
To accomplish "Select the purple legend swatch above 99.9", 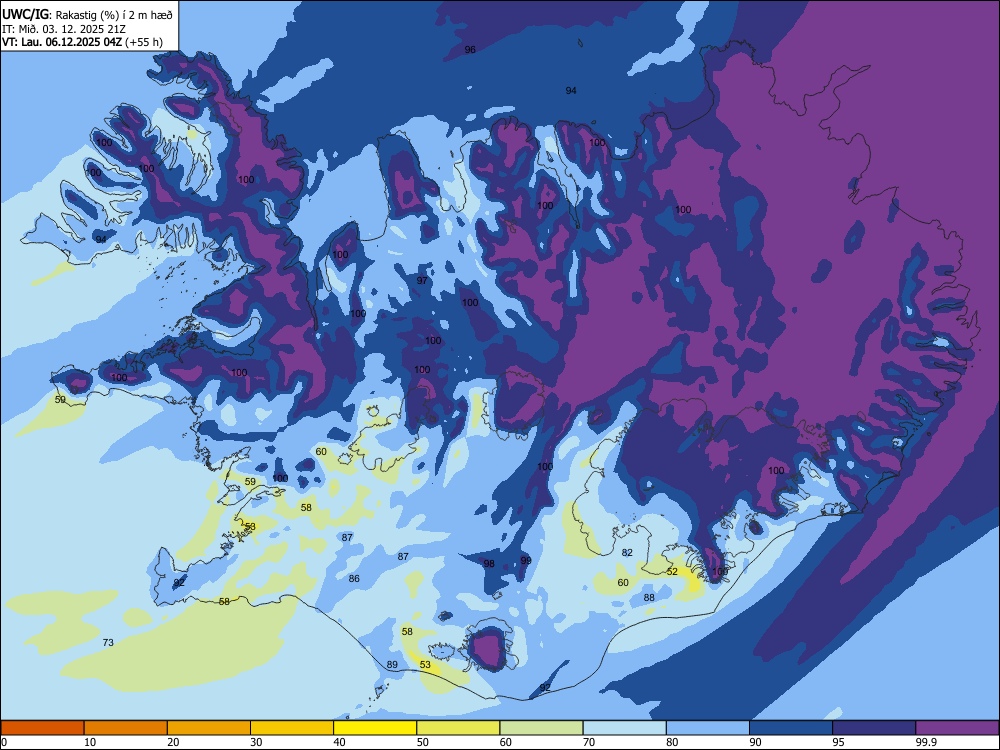I will pos(957,728).
